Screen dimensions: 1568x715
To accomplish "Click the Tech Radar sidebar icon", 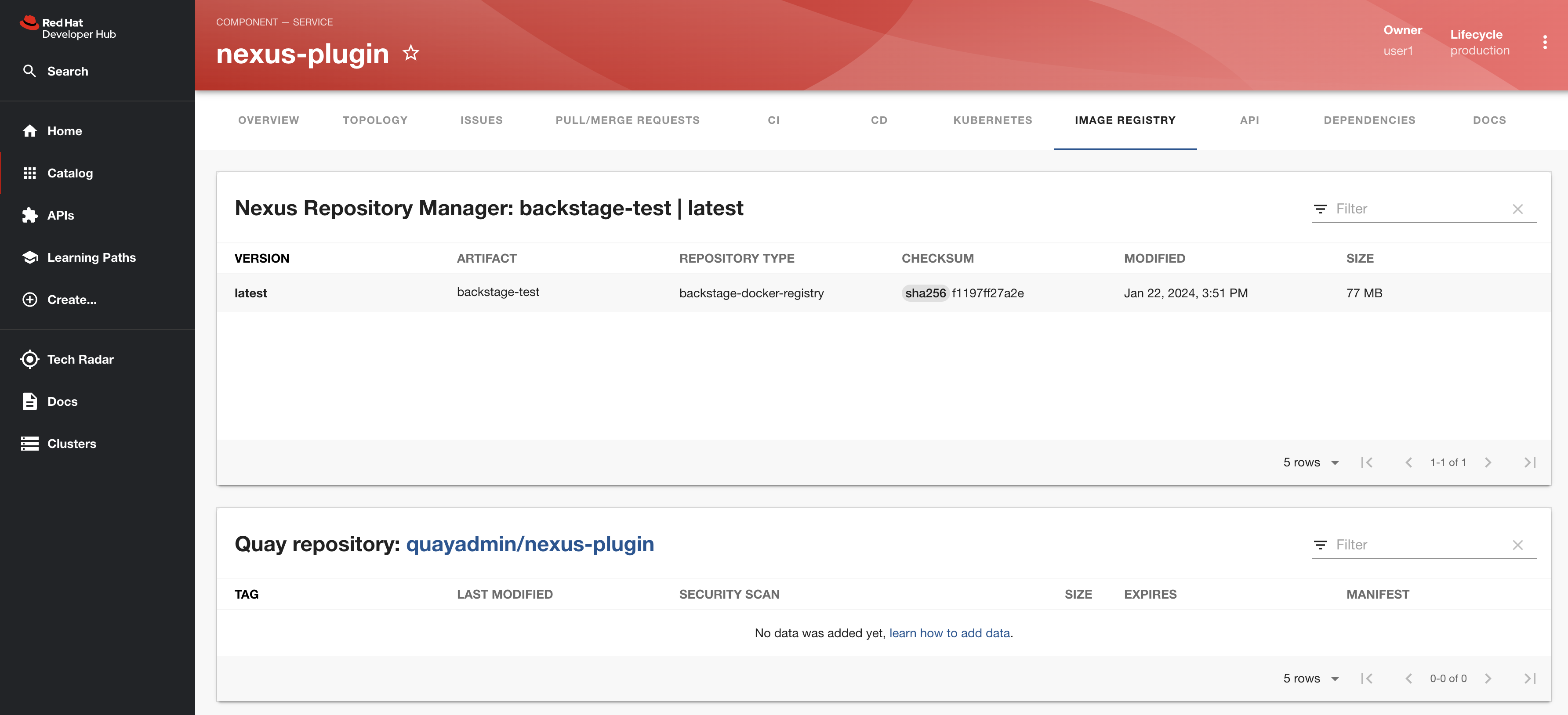I will point(28,358).
